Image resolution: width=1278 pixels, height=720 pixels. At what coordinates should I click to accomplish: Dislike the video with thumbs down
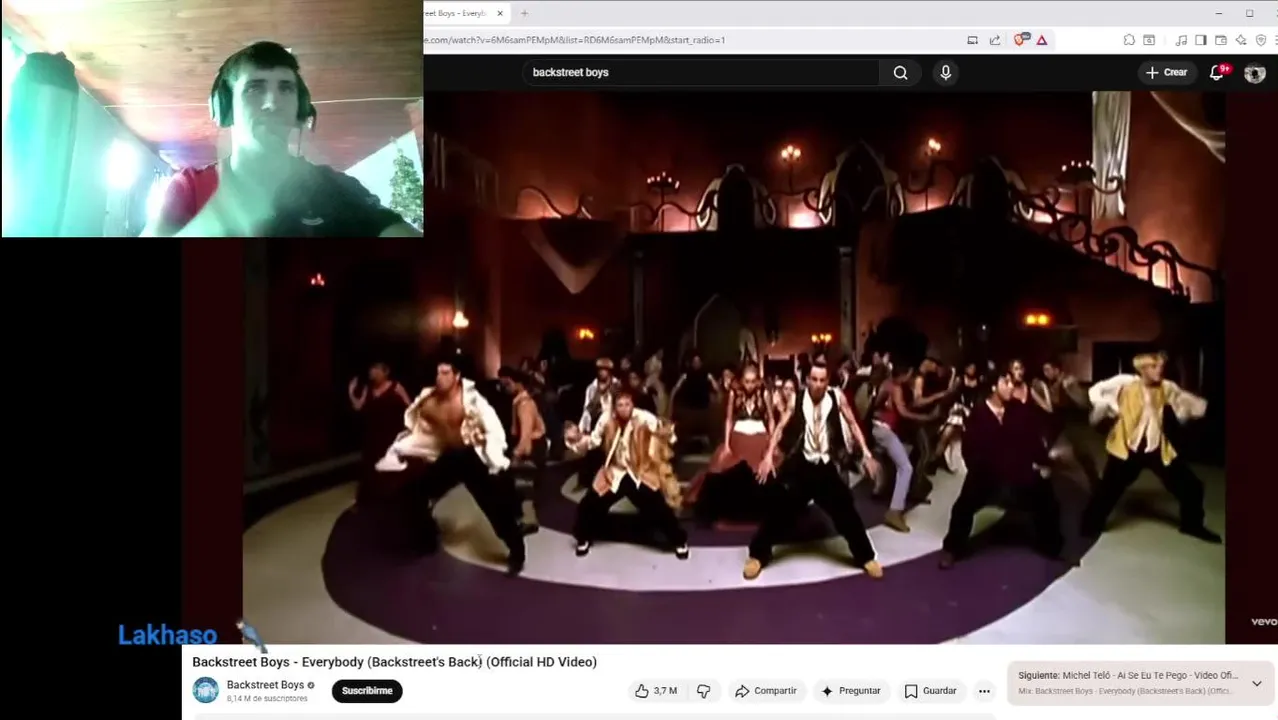pyautogui.click(x=703, y=691)
